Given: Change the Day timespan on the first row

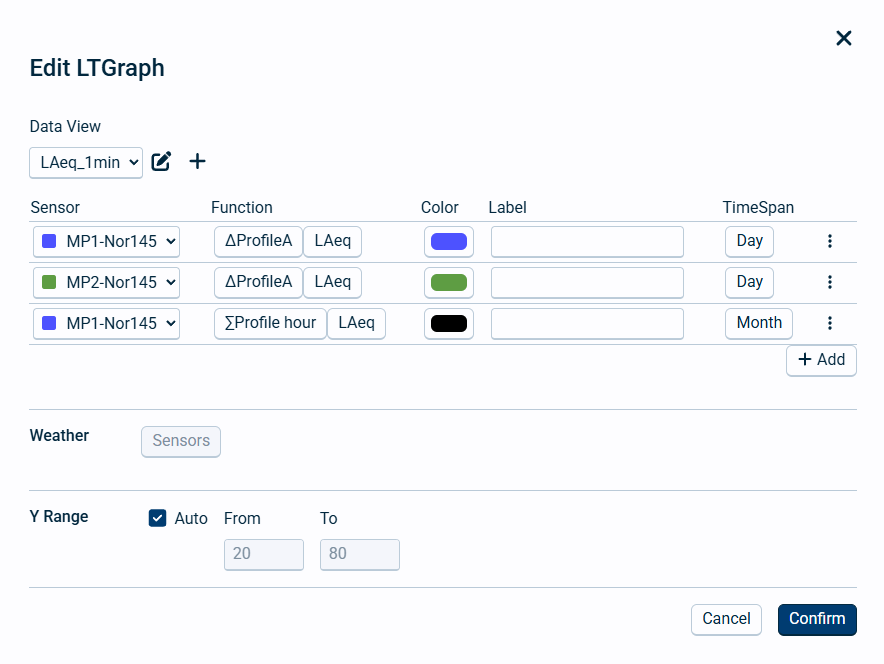Looking at the screenshot, I should pos(749,241).
